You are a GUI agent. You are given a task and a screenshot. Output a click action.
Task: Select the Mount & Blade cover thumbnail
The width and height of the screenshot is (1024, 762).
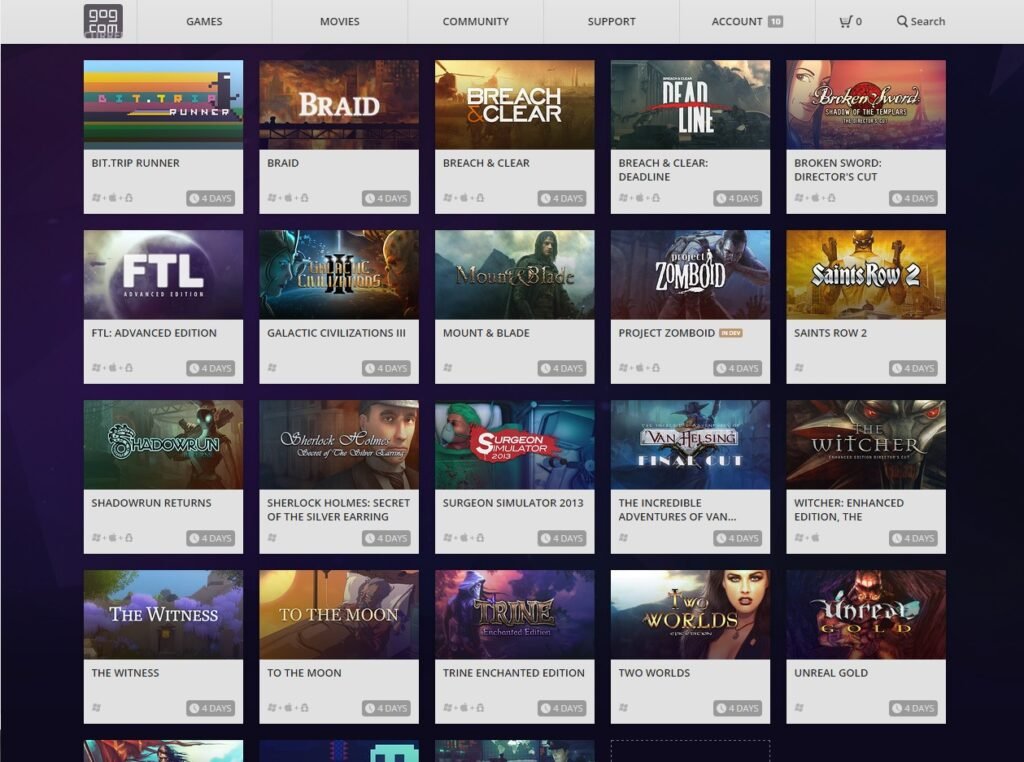(514, 275)
